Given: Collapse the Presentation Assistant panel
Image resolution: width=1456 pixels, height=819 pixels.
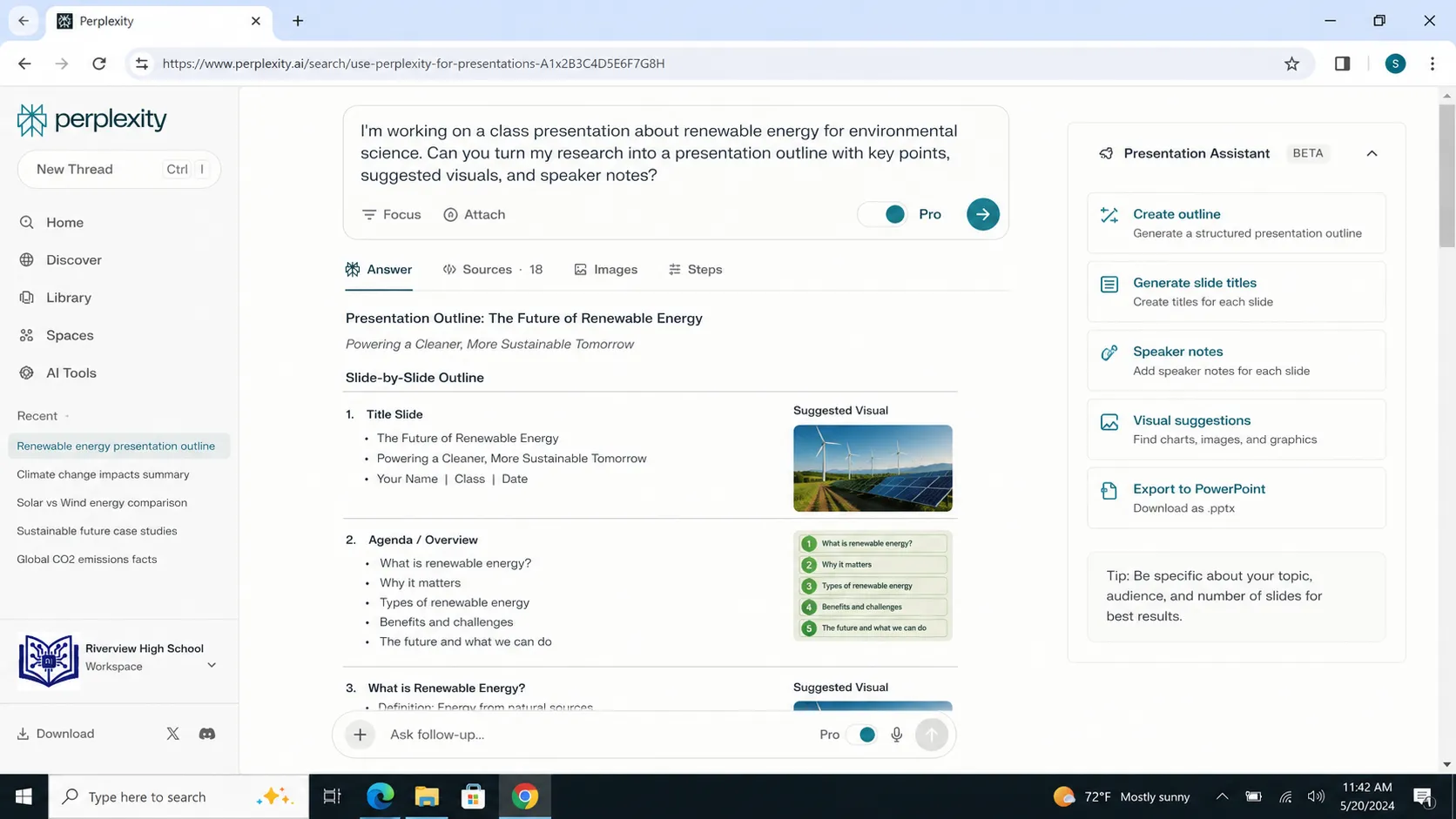Looking at the screenshot, I should [x=1372, y=153].
